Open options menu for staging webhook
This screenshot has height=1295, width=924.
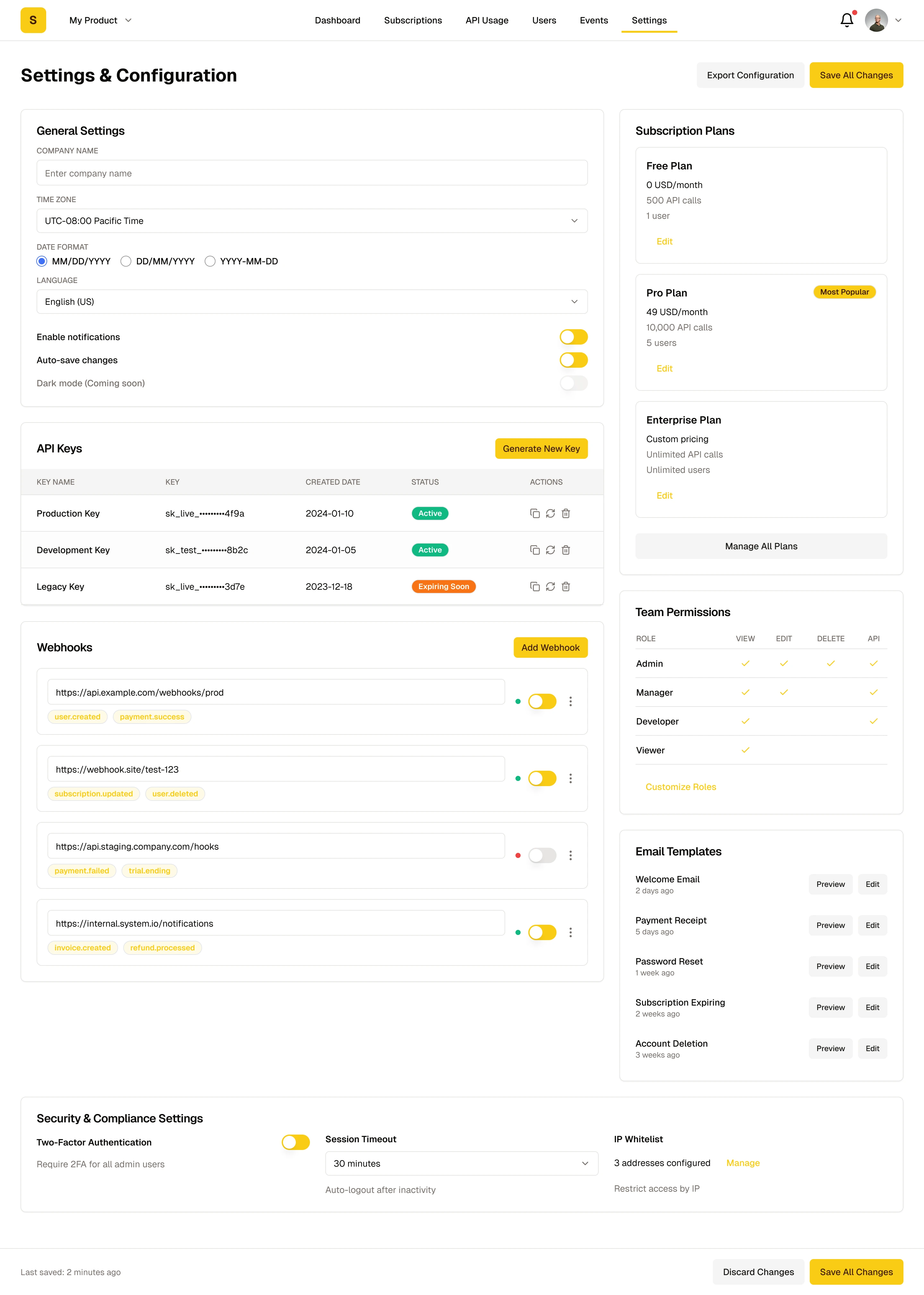[570, 855]
